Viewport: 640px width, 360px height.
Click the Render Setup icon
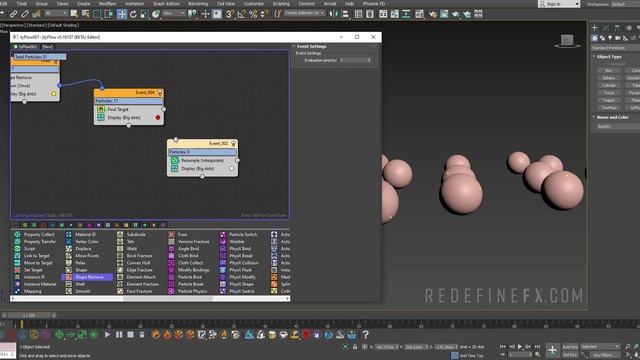(433, 14)
